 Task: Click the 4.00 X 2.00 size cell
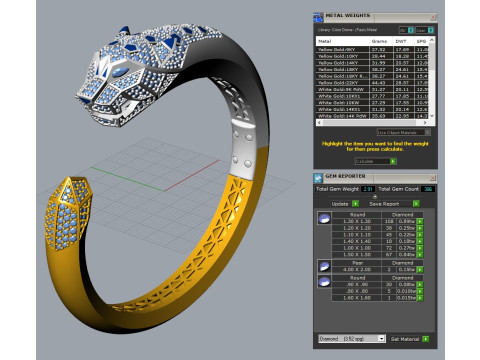coord(357,269)
